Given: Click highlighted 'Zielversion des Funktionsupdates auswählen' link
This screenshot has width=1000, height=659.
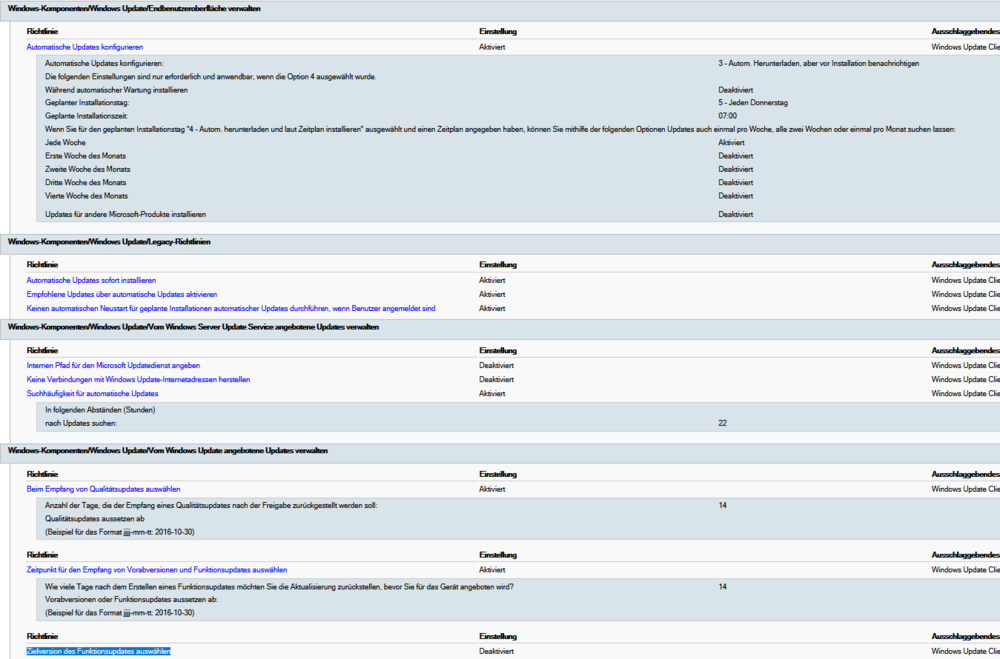Looking at the screenshot, I should (x=98, y=651).
